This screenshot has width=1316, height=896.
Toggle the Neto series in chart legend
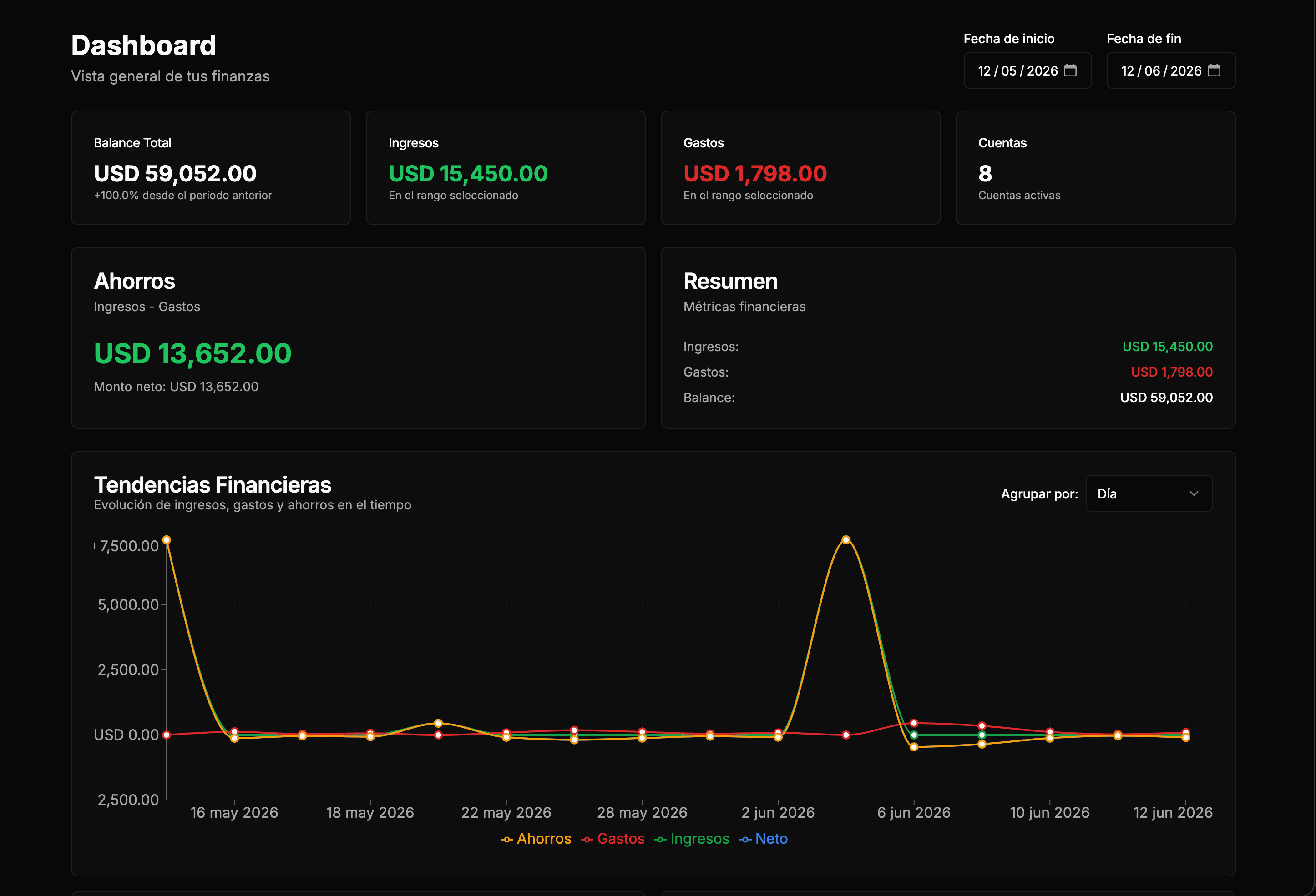(x=763, y=839)
